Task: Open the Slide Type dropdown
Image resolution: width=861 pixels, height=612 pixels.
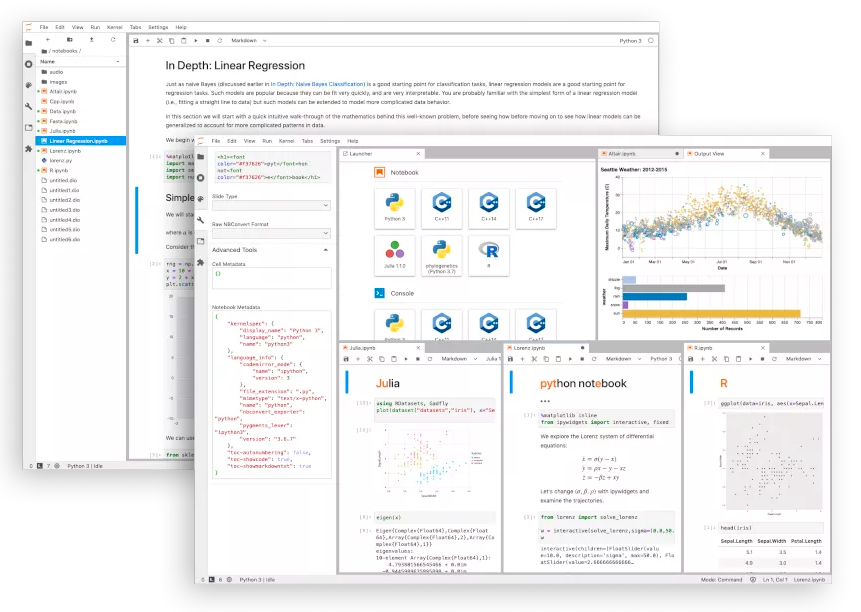Action: pyautogui.click(x=271, y=205)
